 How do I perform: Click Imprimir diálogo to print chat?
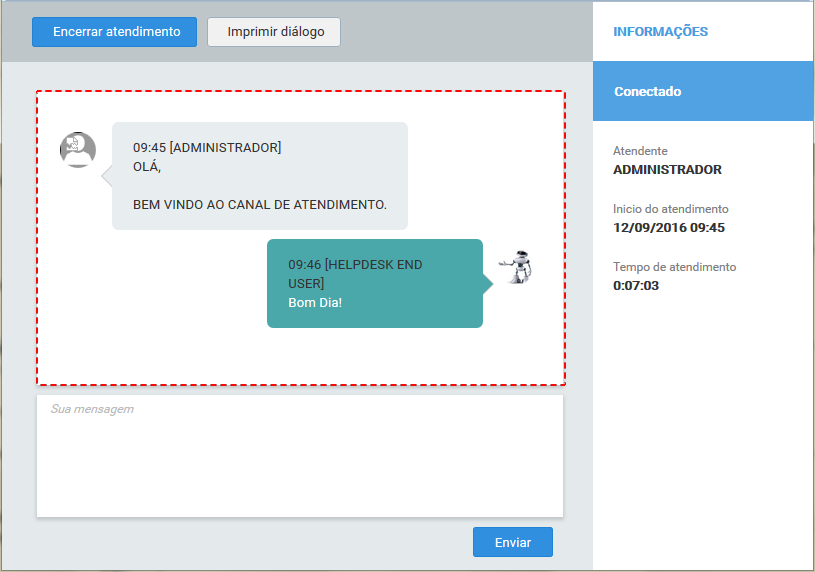click(x=274, y=32)
